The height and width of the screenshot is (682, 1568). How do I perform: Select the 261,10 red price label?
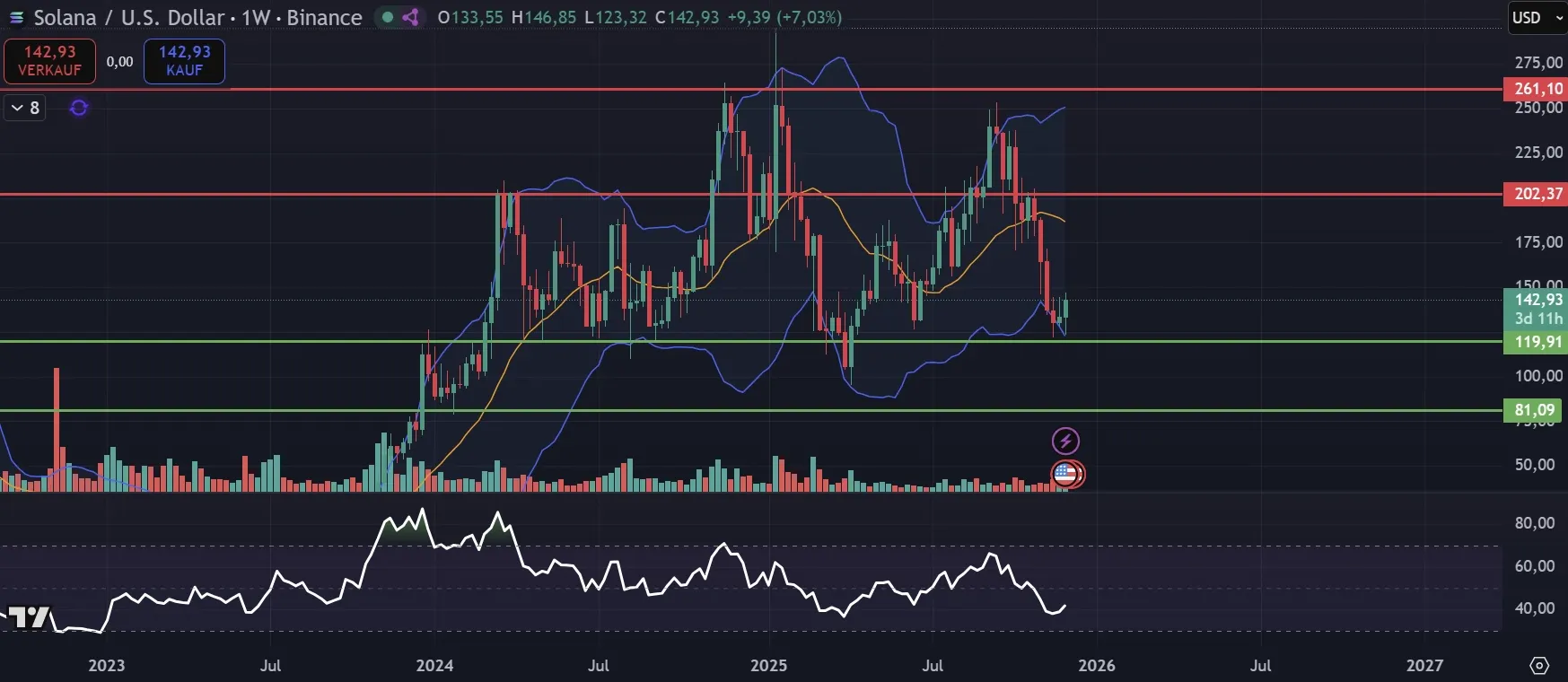(1537, 89)
